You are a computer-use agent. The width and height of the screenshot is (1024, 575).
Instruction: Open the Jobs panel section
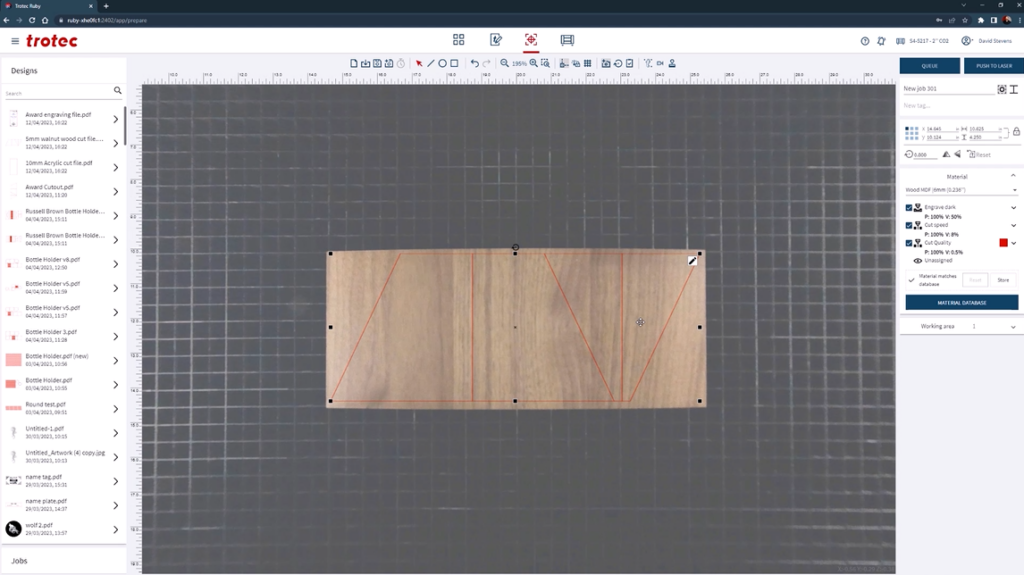pyautogui.click(x=20, y=561)
